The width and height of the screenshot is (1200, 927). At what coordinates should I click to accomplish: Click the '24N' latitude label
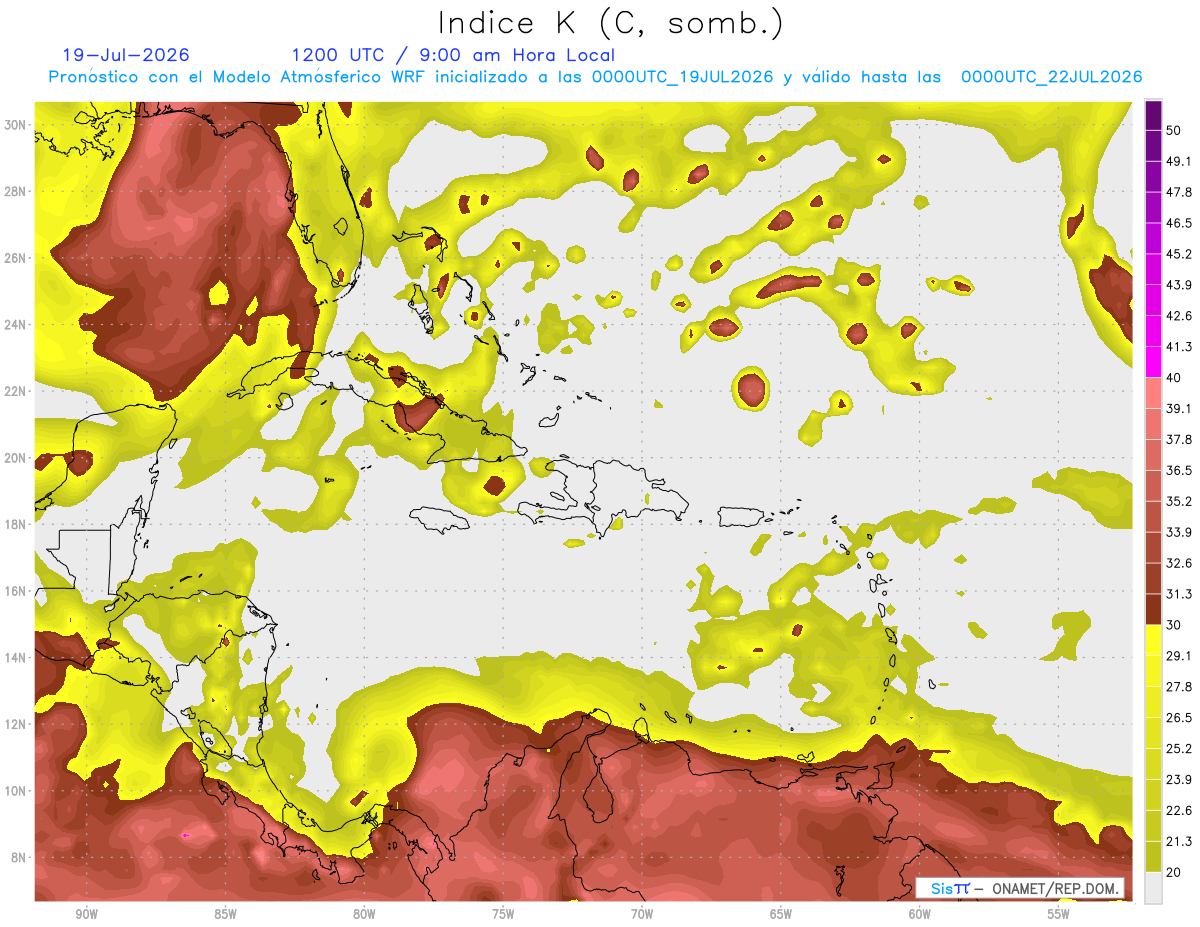tap(16, 325)
